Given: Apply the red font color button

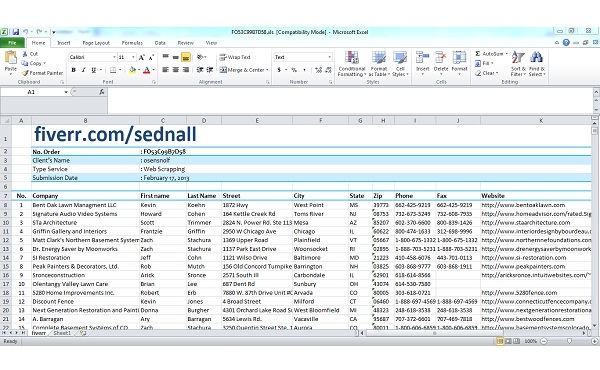Looking at the screenshot, I should 147,70.
